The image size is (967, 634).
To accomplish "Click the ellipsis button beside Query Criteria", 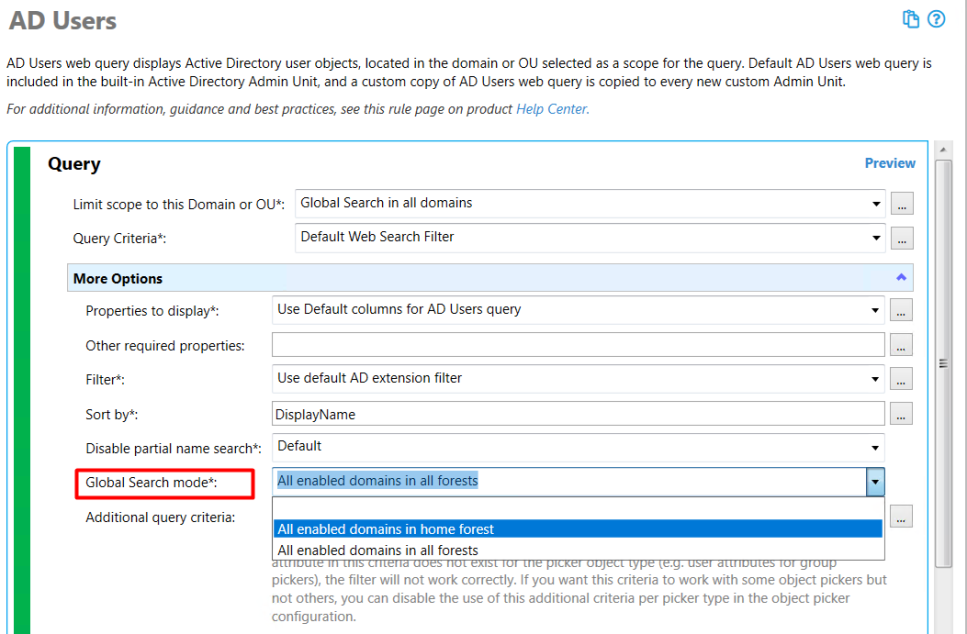I will coord(902,238).
